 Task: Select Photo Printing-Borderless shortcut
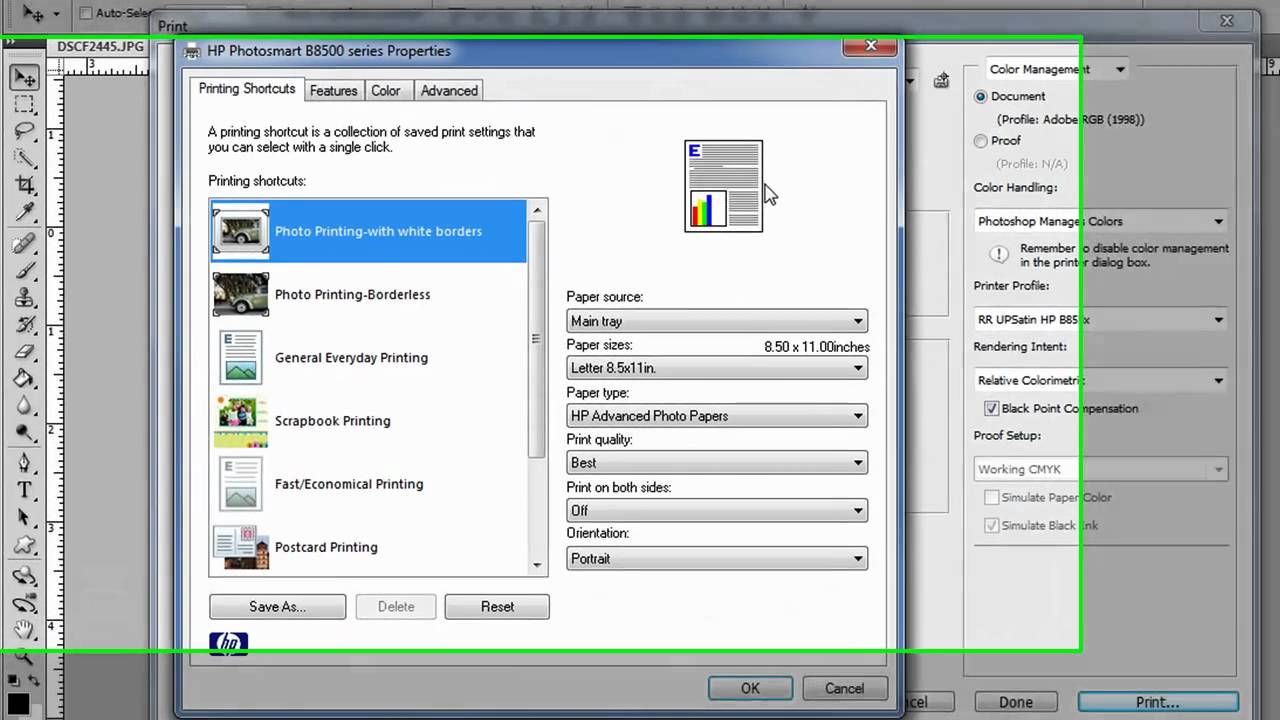click(368, 294)
